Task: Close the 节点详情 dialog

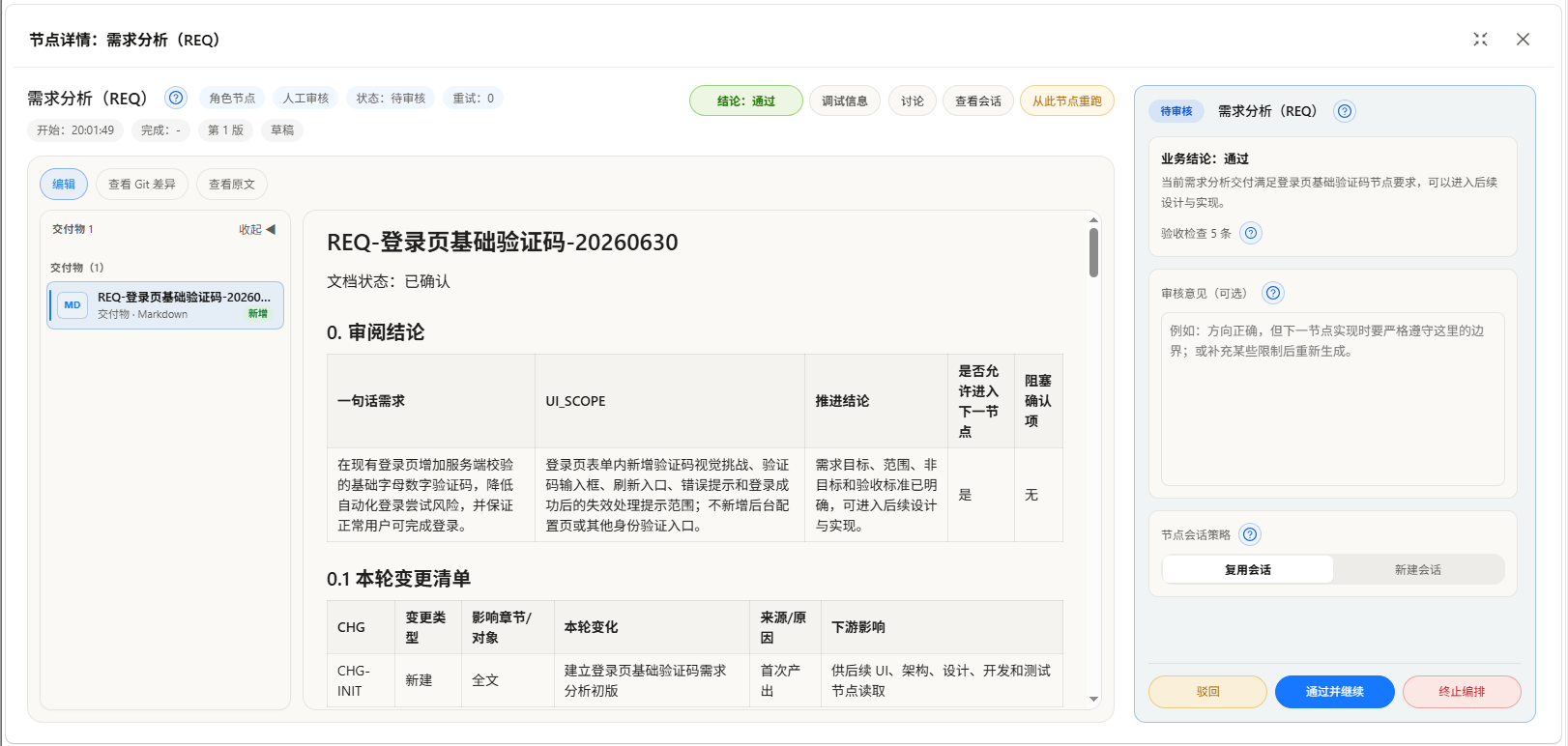Action: pos(1523,40)
